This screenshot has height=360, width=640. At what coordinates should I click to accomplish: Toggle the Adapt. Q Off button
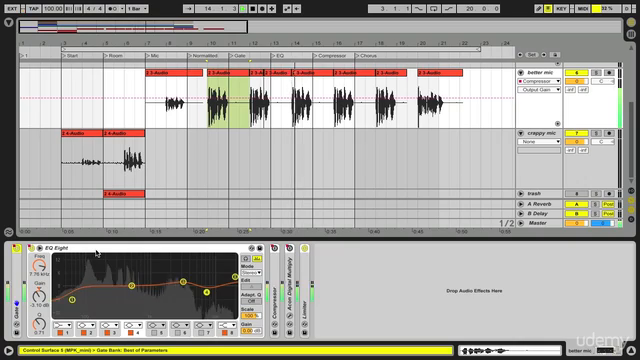(251, 301)
